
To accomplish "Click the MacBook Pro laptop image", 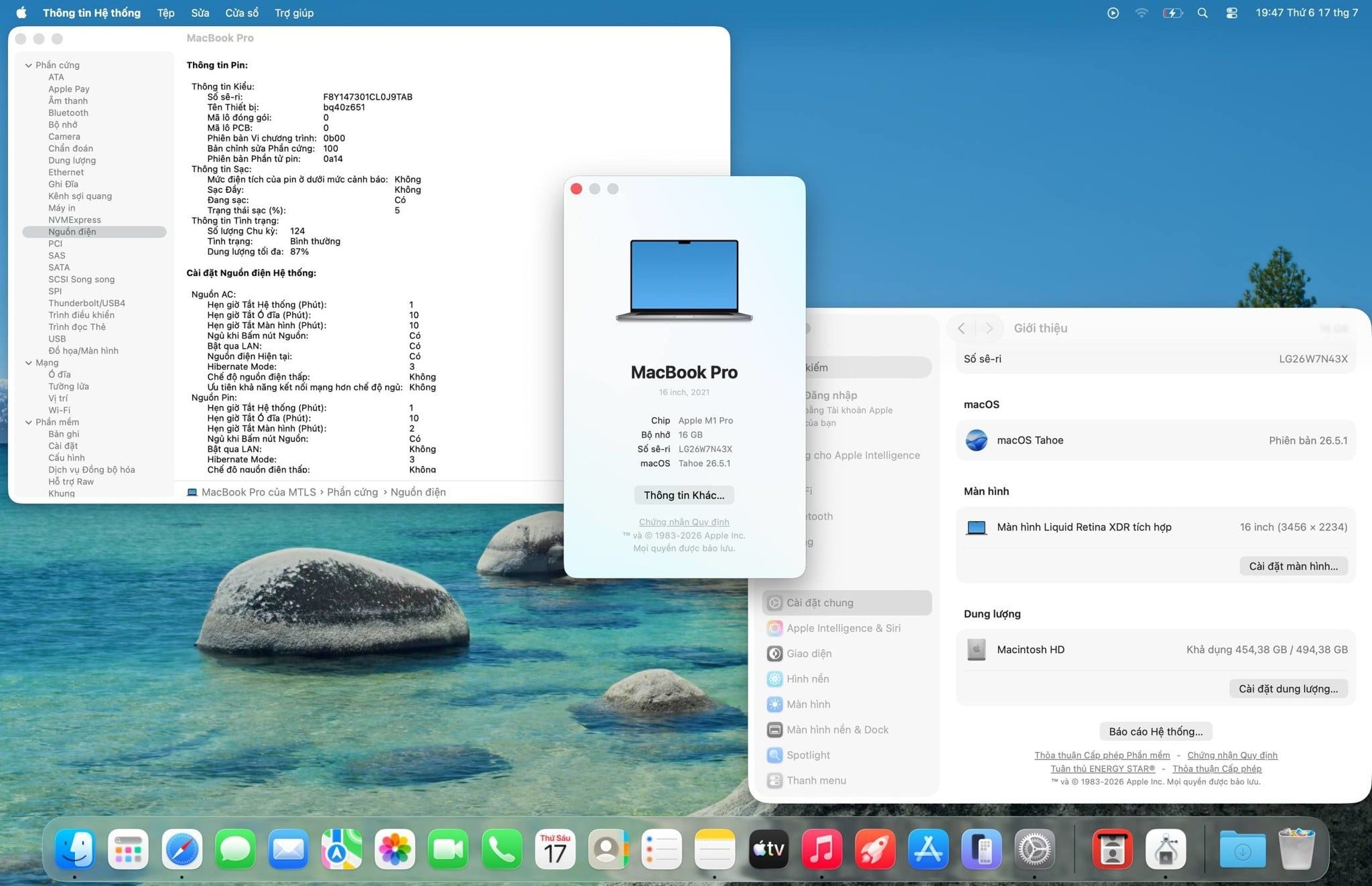I will click(684, 281).
